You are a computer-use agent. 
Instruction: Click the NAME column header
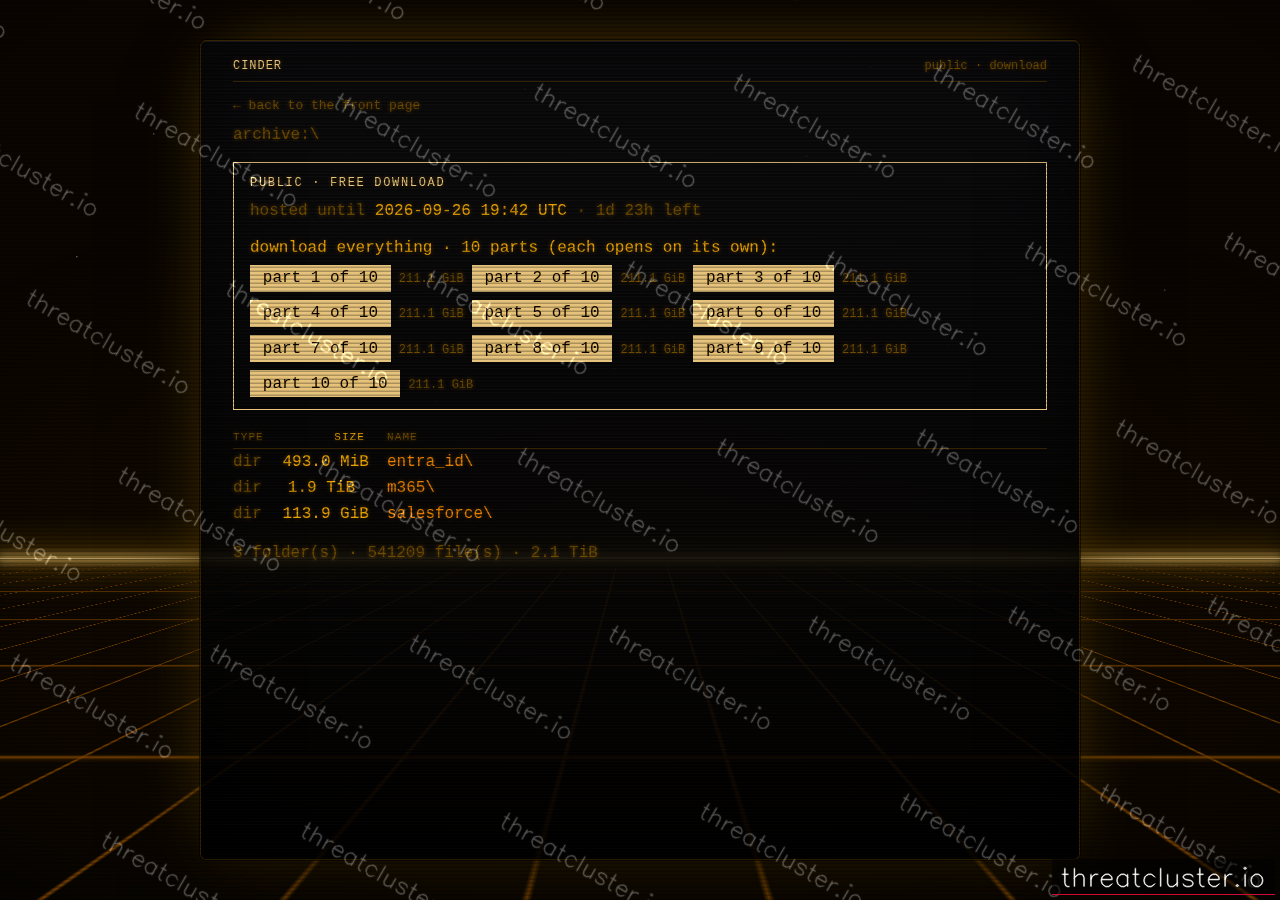pos(402,437)
